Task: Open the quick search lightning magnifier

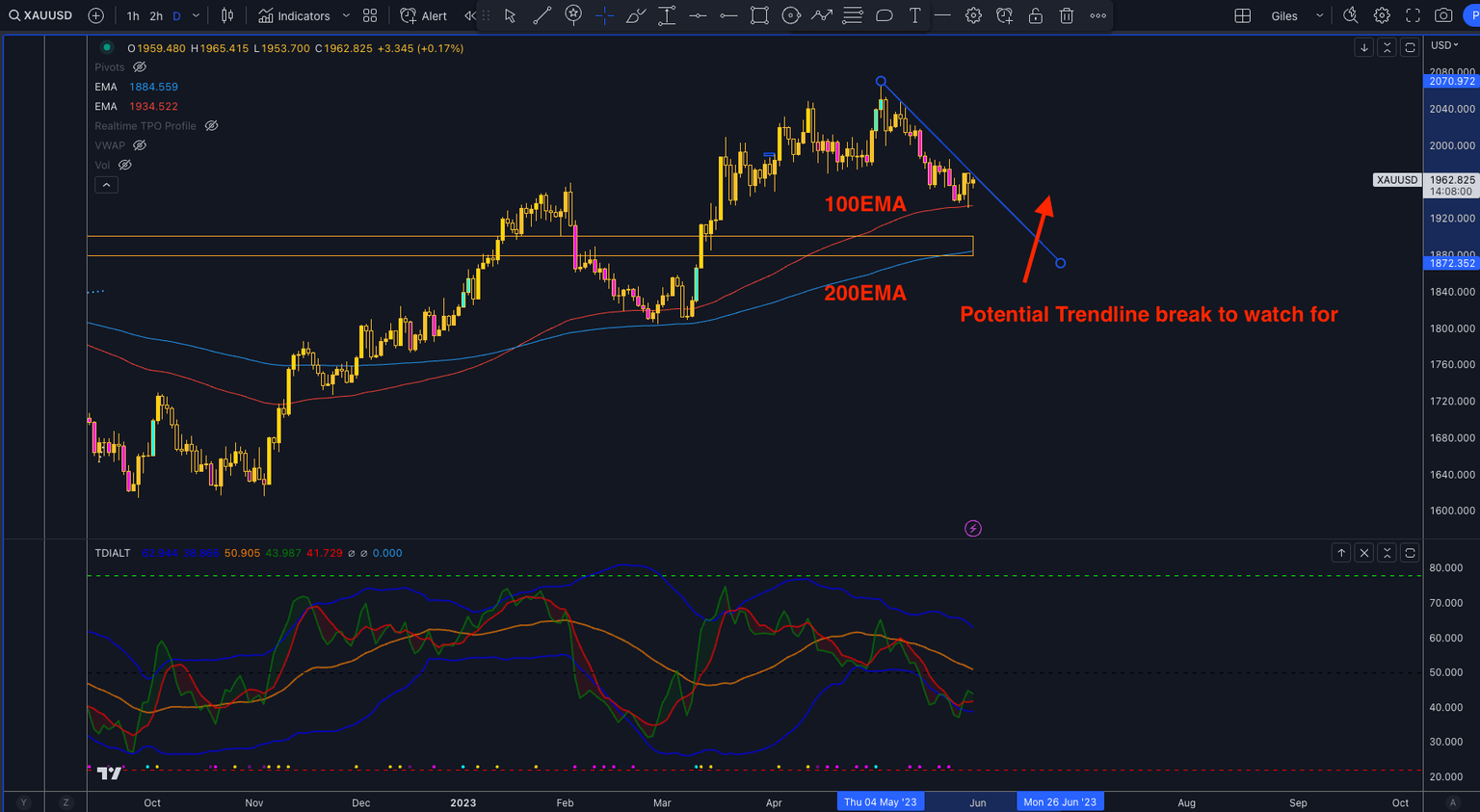Action: point(1351,15)
